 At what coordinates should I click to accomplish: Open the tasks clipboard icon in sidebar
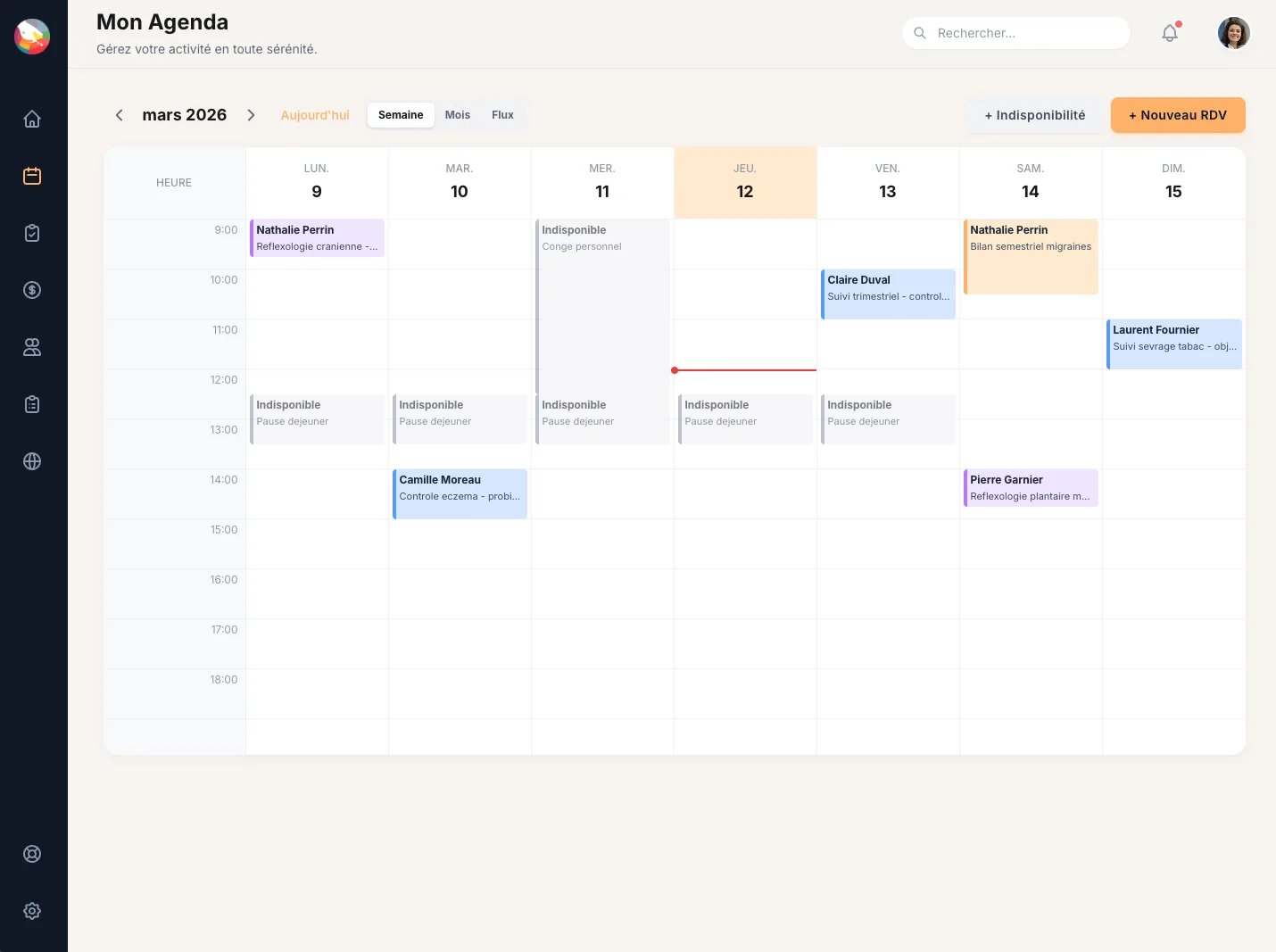coord(32,232)
